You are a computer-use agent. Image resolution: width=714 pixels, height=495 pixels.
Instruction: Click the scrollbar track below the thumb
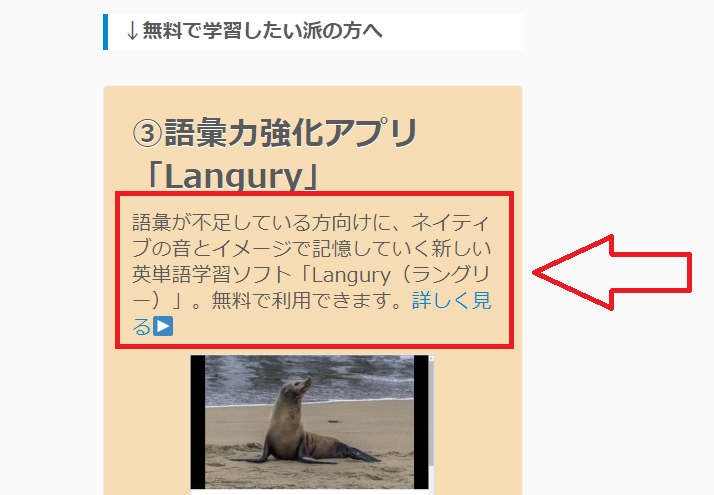431,477
